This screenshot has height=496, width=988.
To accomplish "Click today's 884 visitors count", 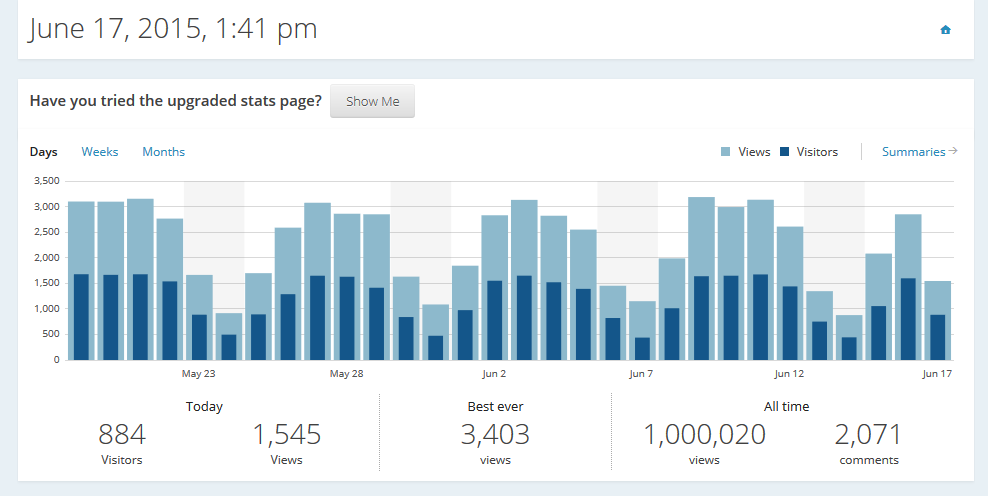I will [x=122, y=435].
